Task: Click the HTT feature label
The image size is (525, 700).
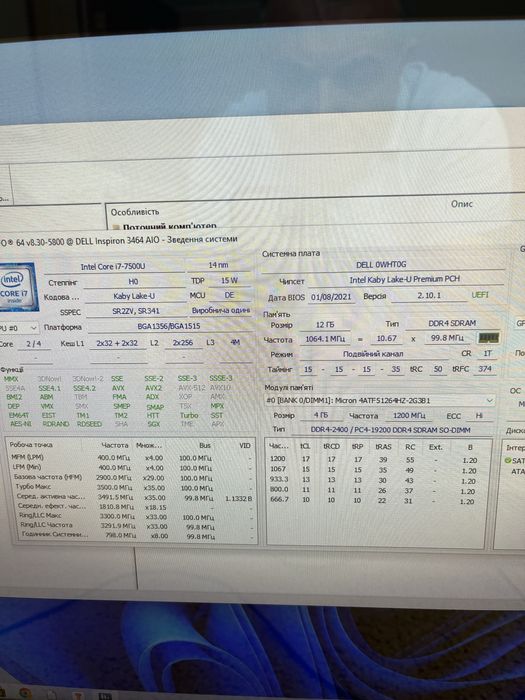Action: click(x=153, y=415)
